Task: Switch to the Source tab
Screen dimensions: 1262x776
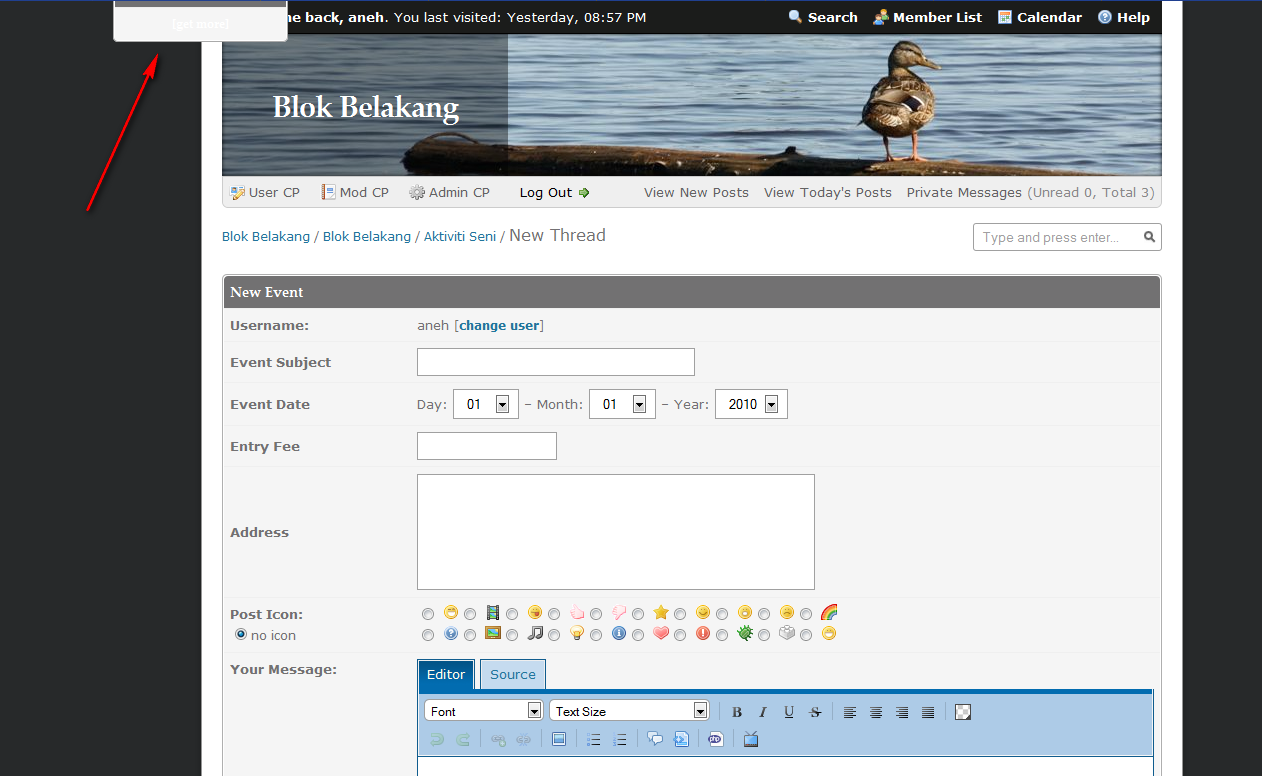Action: pos(513,675)
